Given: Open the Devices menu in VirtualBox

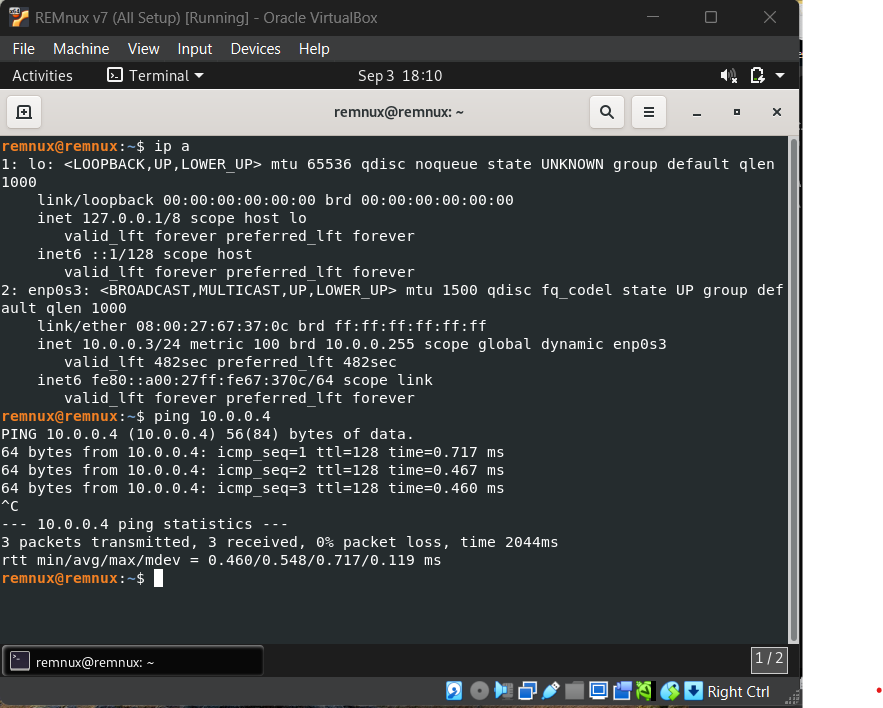Looking at the screenshot, I should [x=256, y=49].
